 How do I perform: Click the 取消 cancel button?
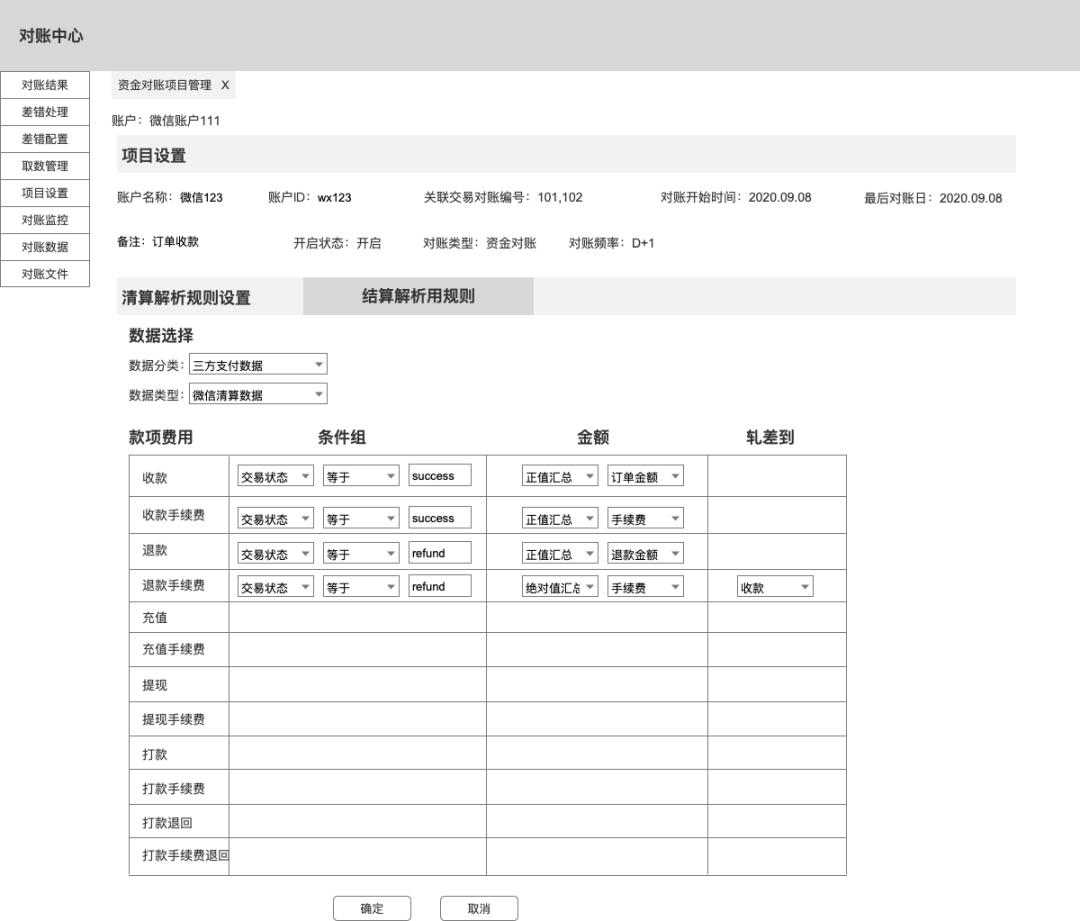[478, 908]
